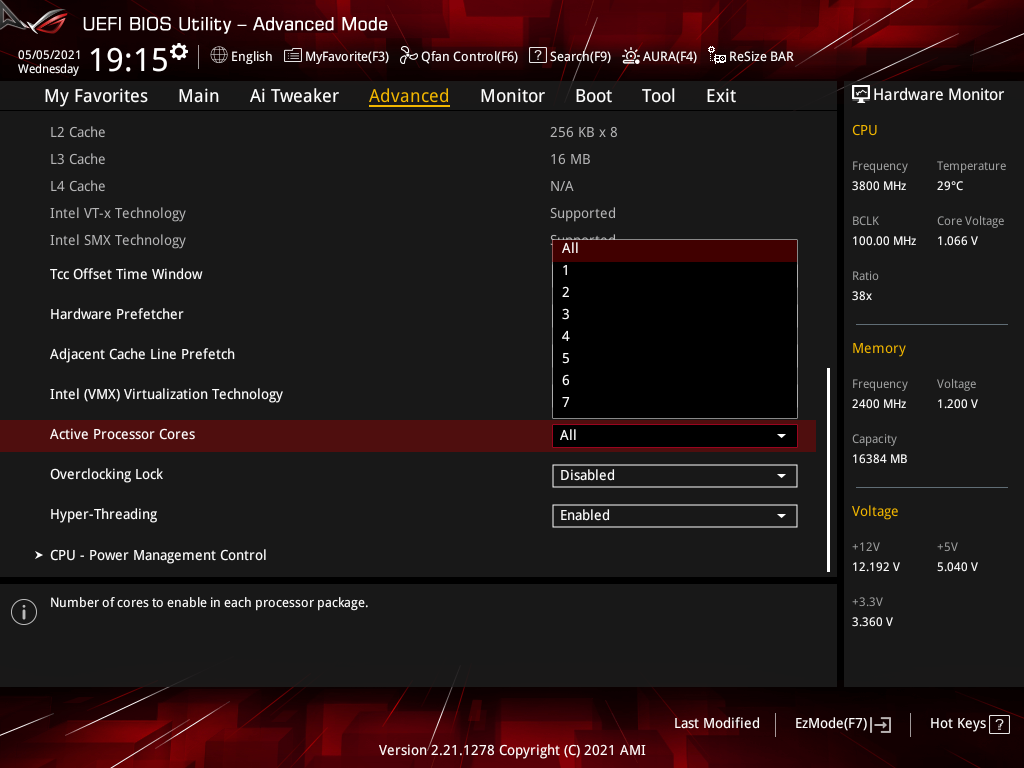Open the Hyper-Threading dropdown
The height and width of the screenshot is (768, 1024).
pos(674,515)
